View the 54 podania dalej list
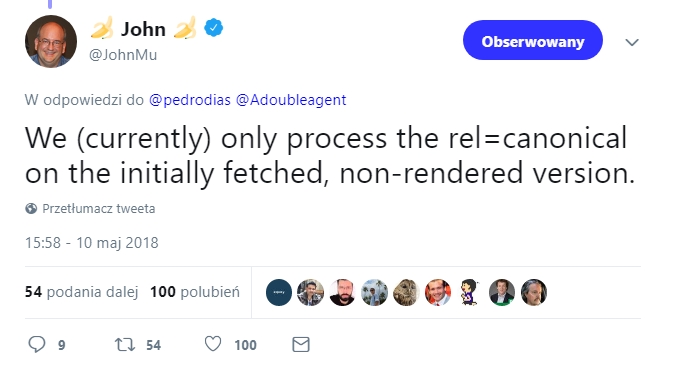Image resolution: width=679 pixels, height=382 pixels. (81, 292)
